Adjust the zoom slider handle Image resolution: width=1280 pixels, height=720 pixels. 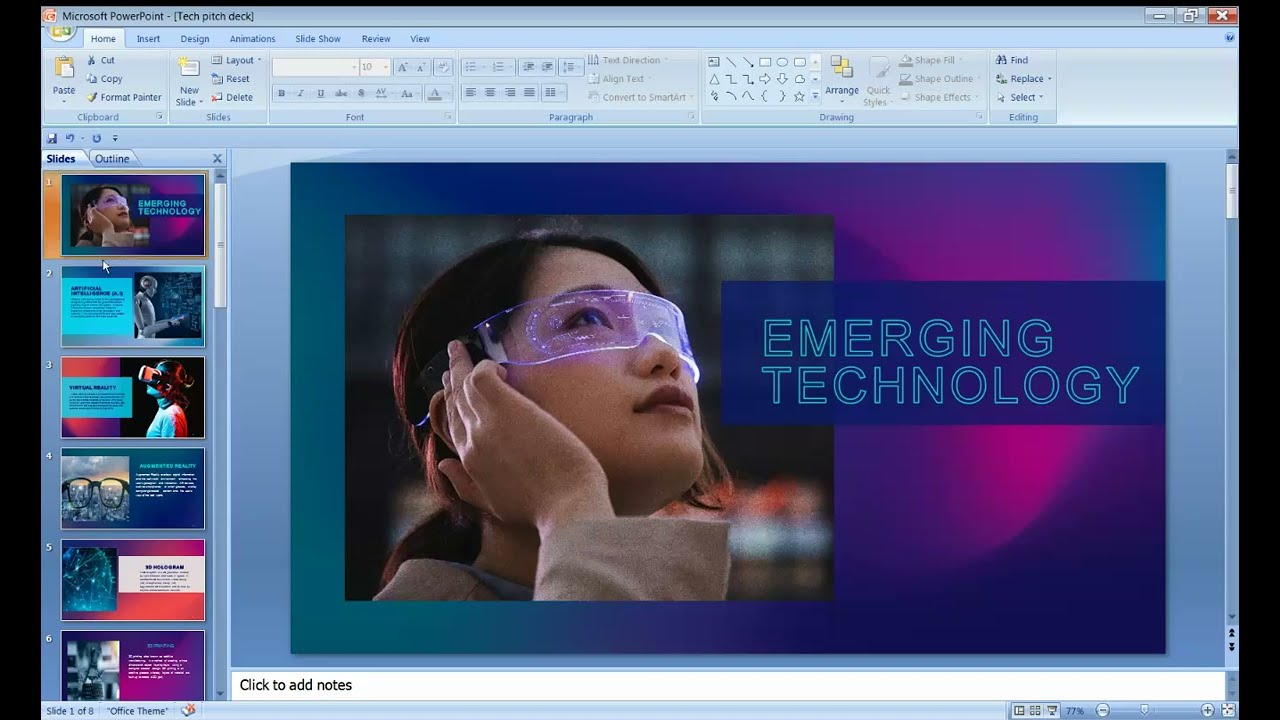[1144, 711]
